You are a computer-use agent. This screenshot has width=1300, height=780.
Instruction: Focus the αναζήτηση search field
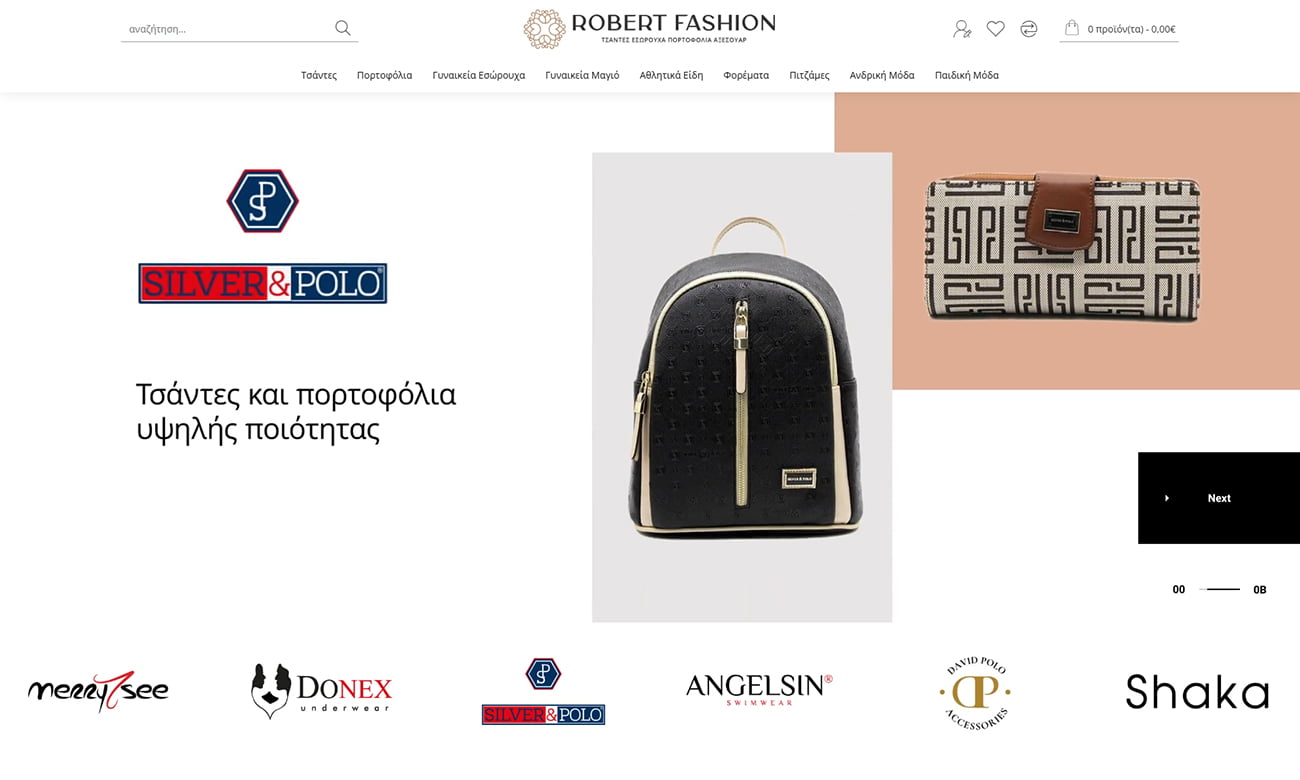pos(228,29)
